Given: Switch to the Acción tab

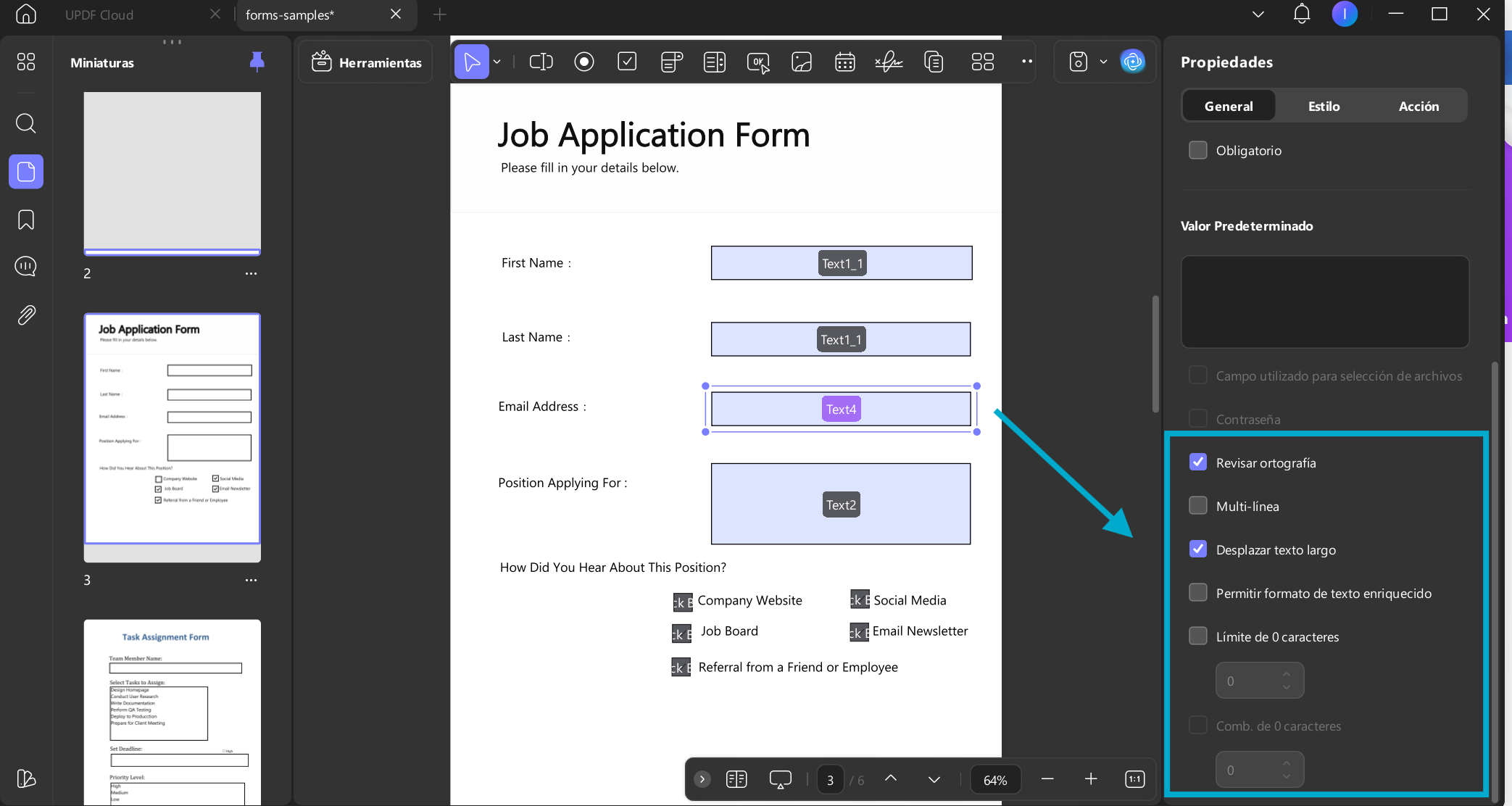Looking at the screenshot, I should (x=1418, y=106).
